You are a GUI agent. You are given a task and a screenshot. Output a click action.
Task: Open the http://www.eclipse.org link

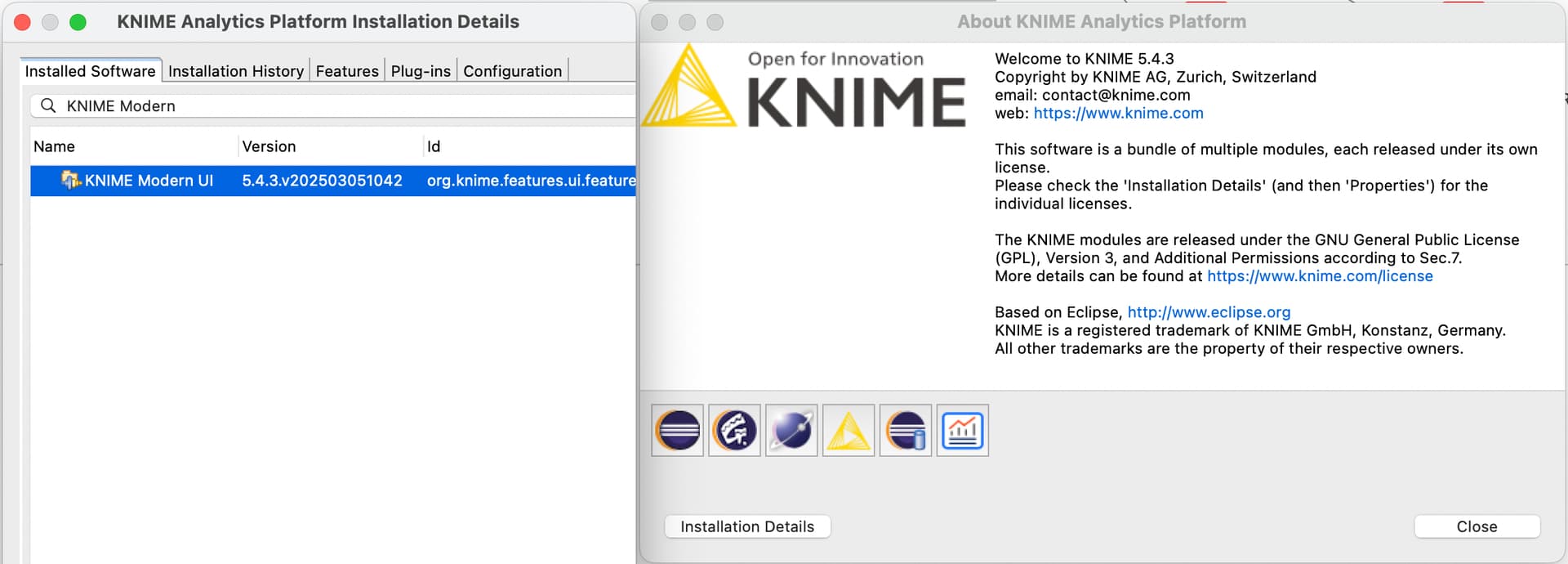[1209, 311]
